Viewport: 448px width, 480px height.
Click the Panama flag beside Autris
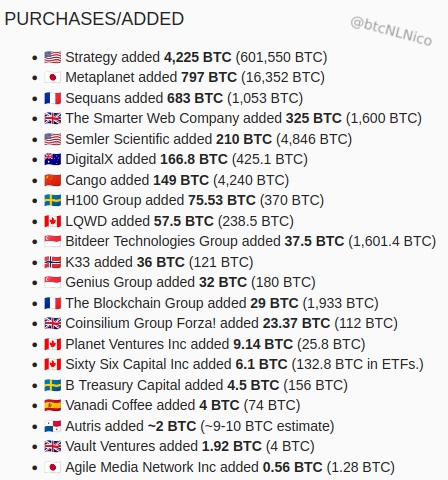[53, 426]
